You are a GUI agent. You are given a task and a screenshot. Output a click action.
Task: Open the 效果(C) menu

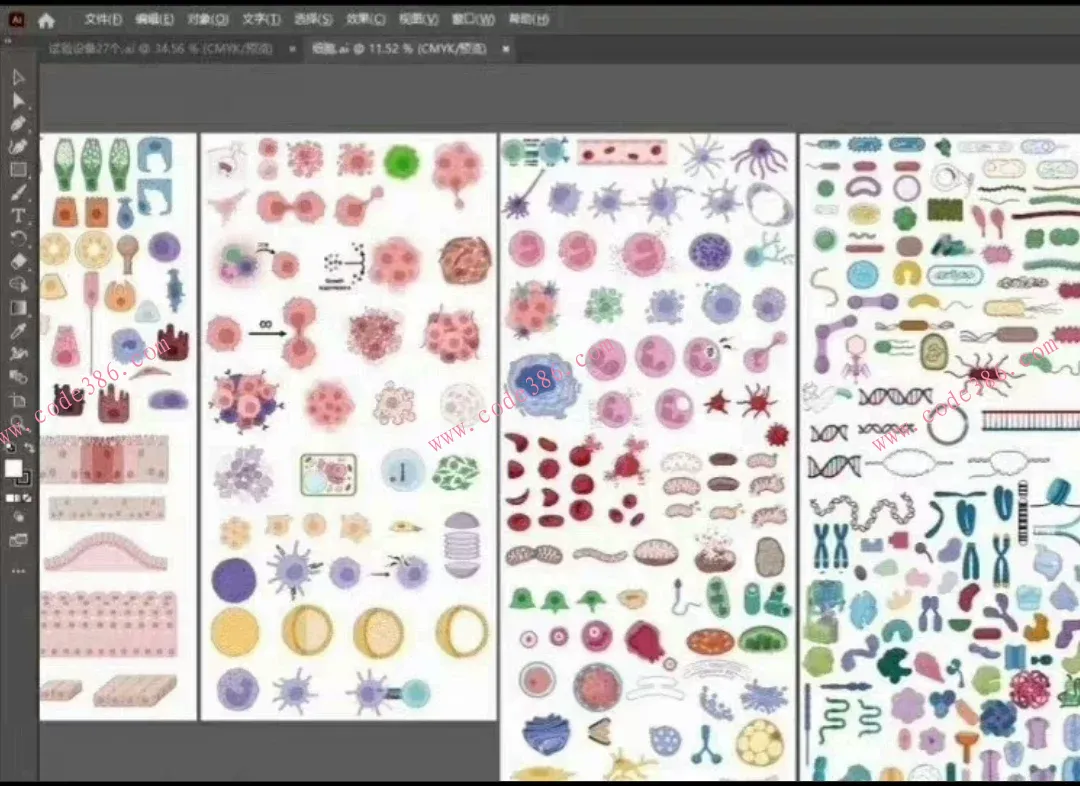click(x=365, y=20)
